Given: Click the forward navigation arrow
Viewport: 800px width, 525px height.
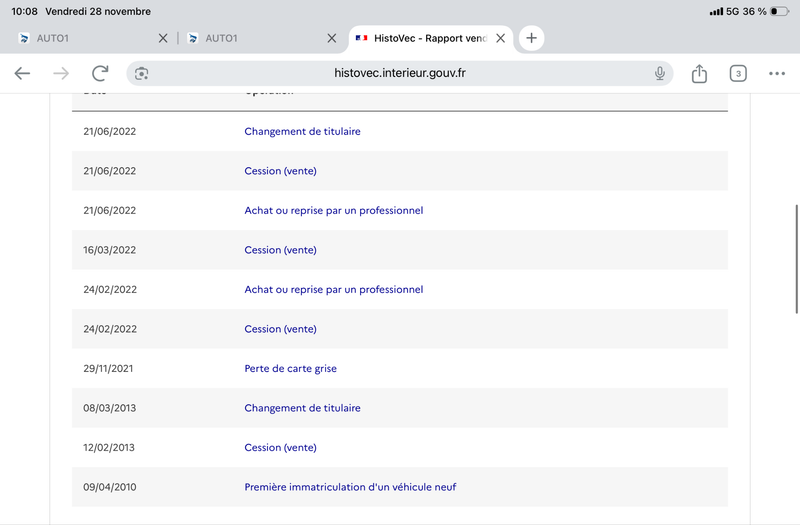Looking at the screenshot, I should 61,73.
